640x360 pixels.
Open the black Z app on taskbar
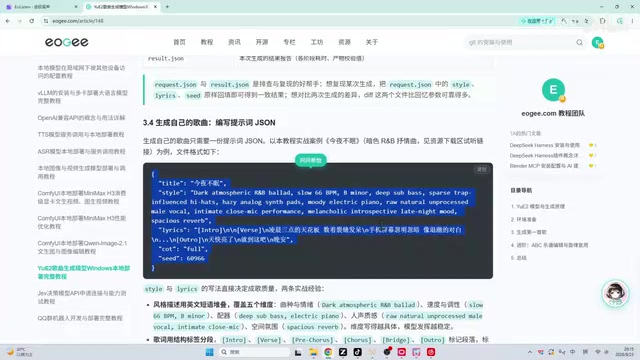(342, 352)
